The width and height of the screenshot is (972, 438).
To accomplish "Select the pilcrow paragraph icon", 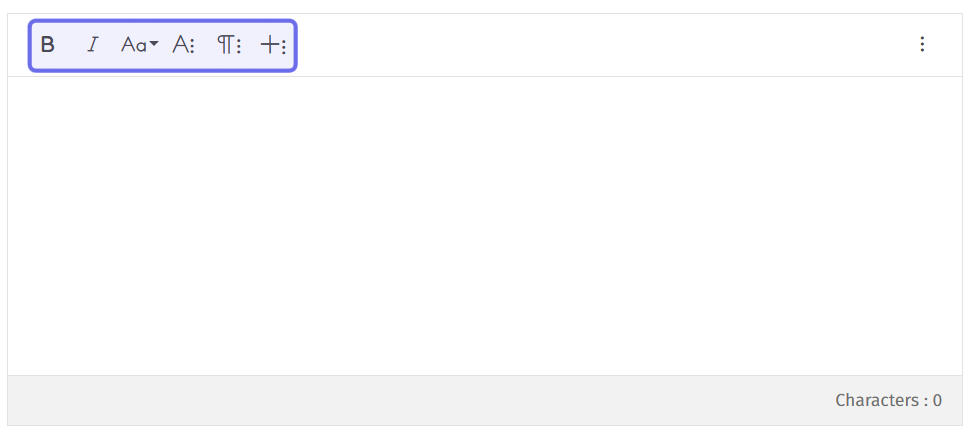I will point(229,45).
